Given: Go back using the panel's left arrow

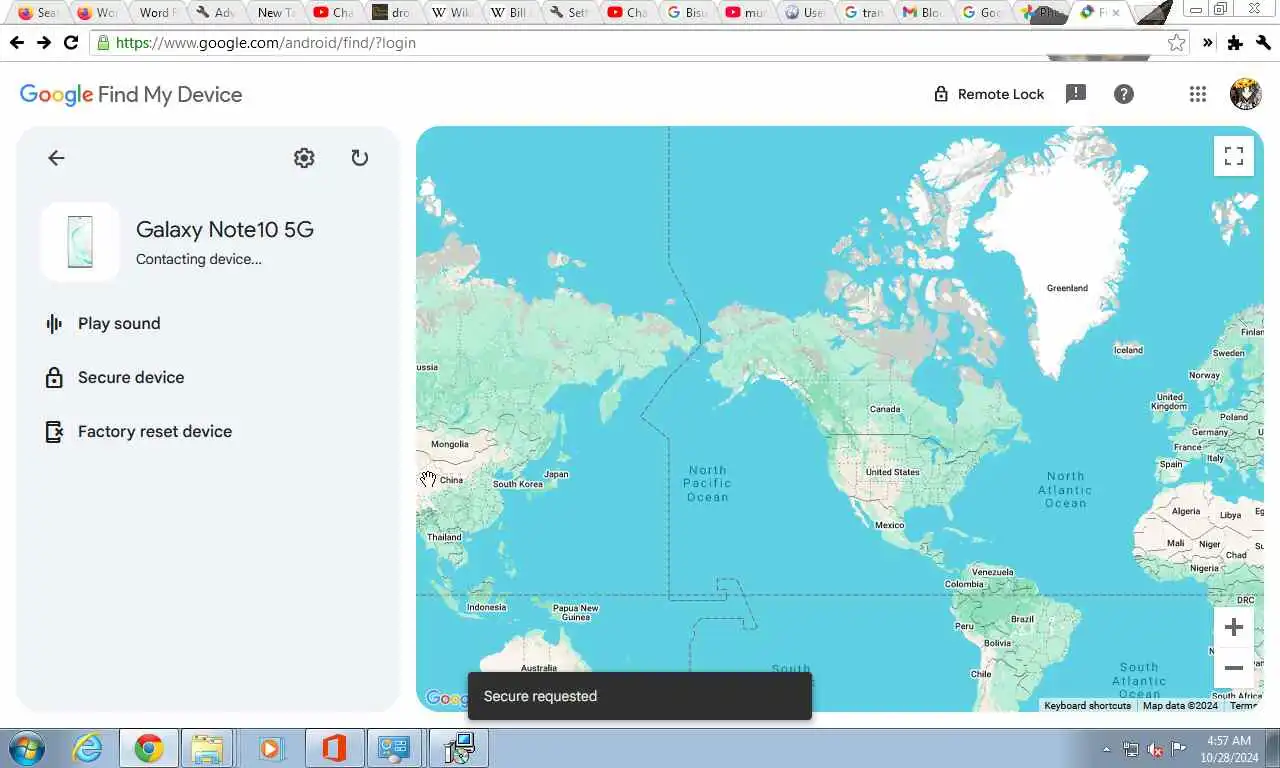Looking at the screenshot, I should tap(56, 158).
